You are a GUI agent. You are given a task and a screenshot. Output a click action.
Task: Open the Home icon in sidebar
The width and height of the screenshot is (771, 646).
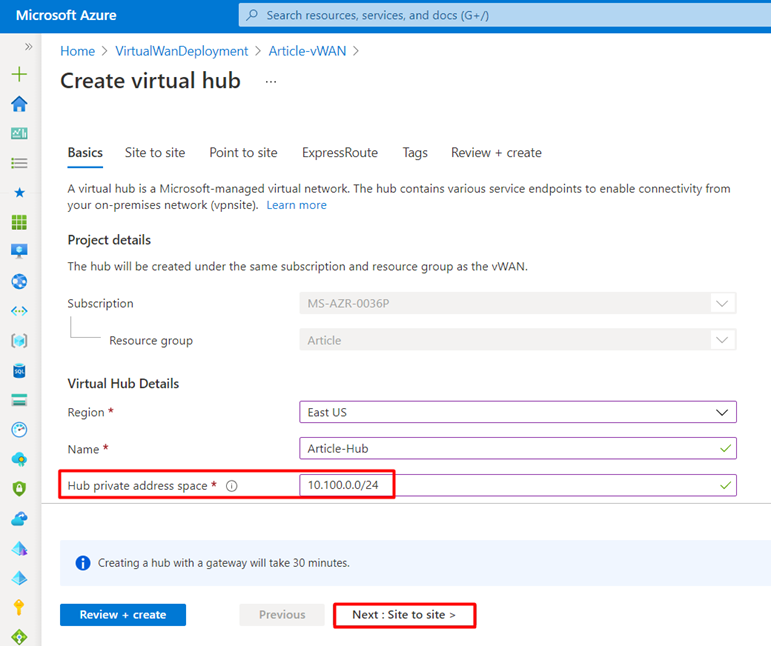click(19, 104)
